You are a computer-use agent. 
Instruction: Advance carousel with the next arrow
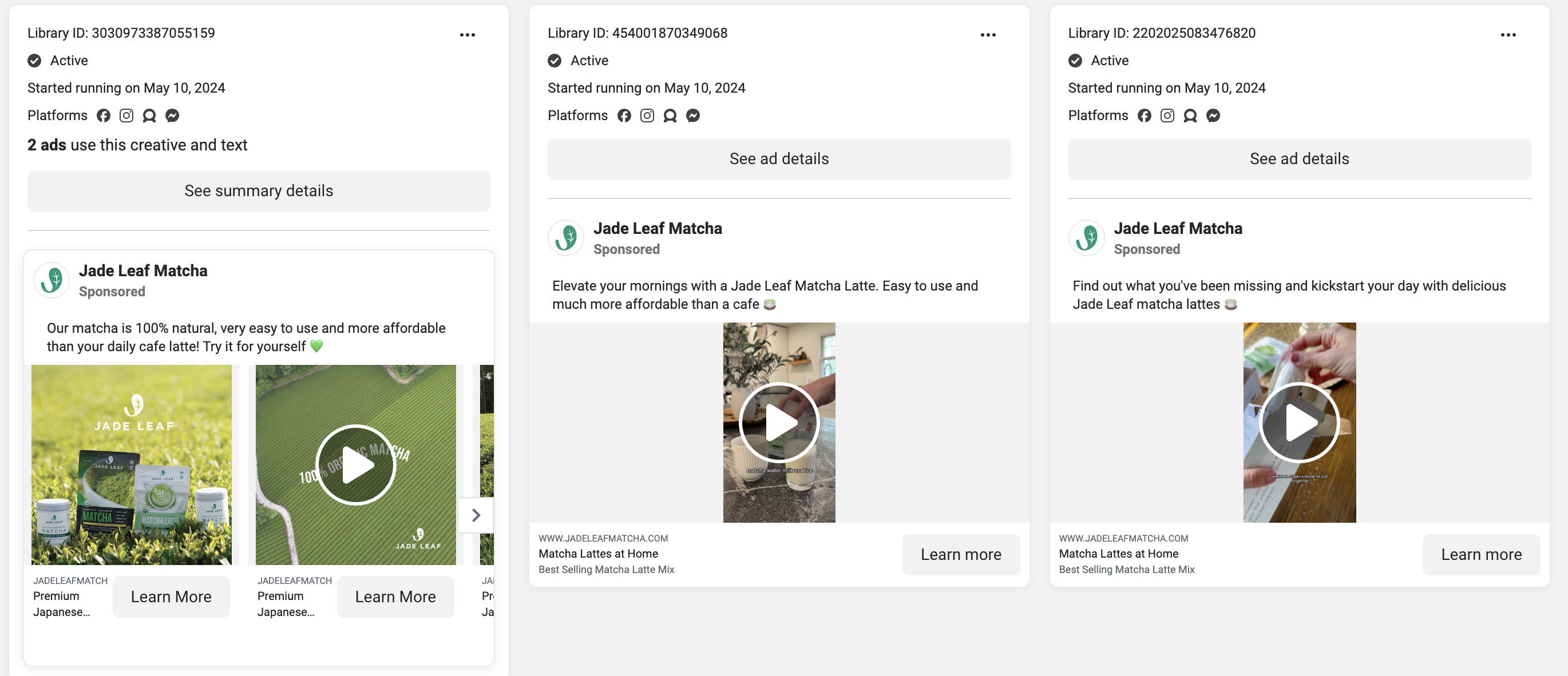(x=476, y=515)
